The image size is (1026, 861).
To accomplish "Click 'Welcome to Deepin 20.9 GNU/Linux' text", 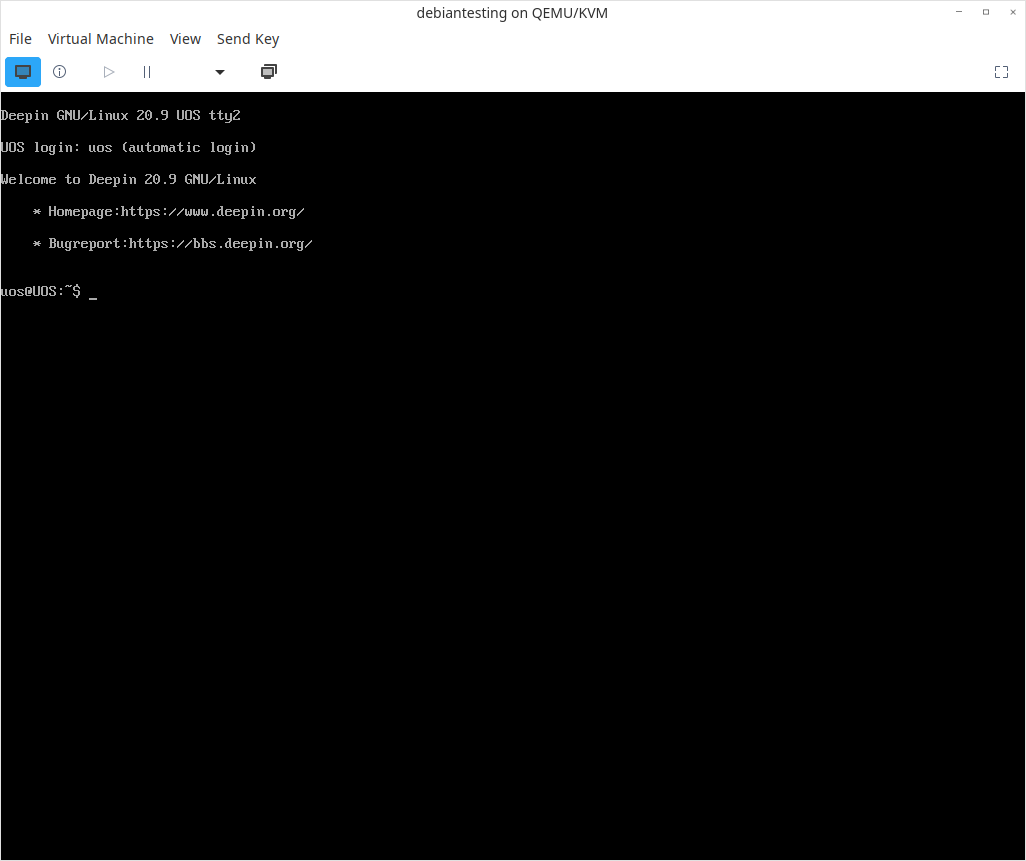I will (129, 180).
